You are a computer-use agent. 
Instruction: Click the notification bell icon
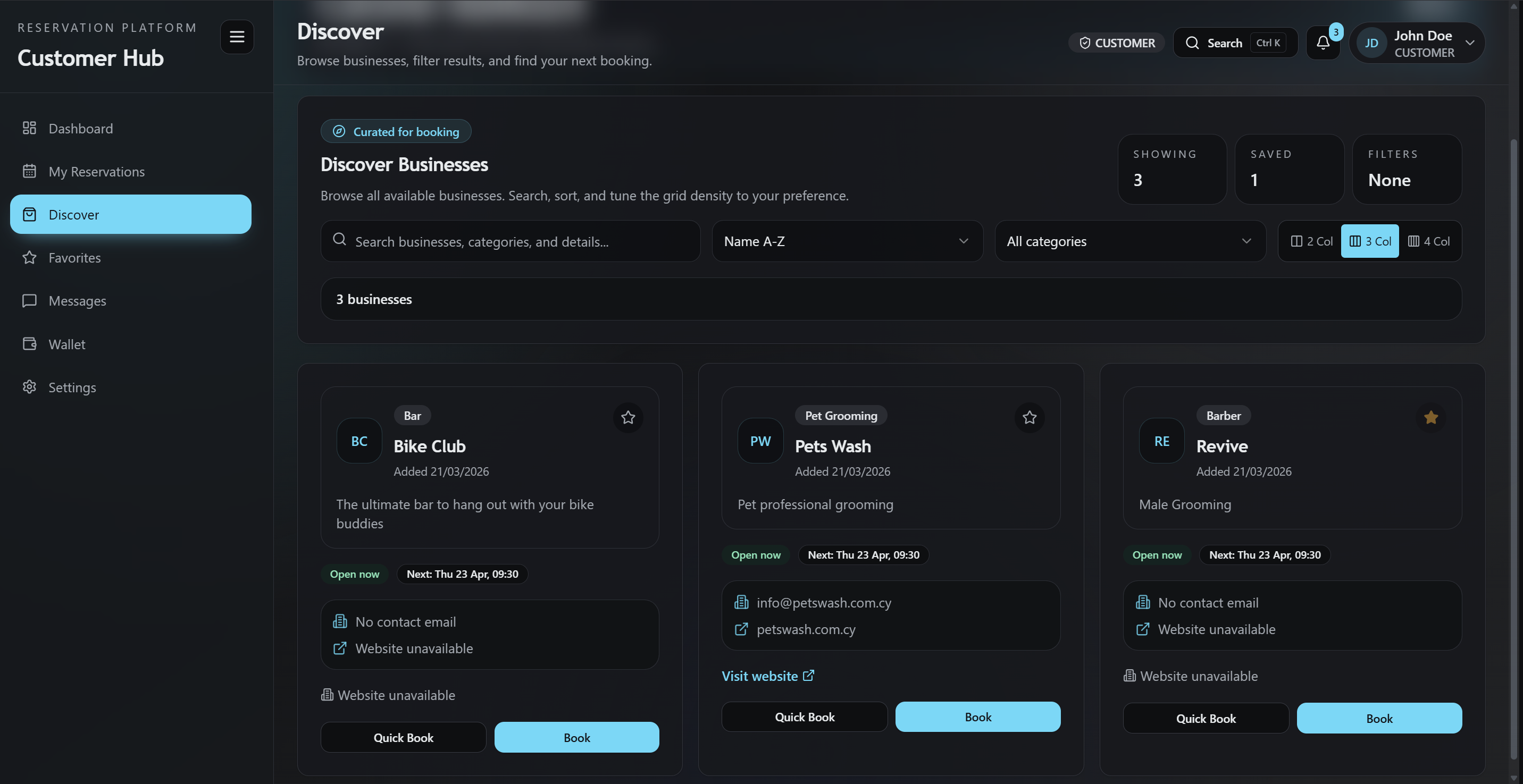coord(1323,42)
